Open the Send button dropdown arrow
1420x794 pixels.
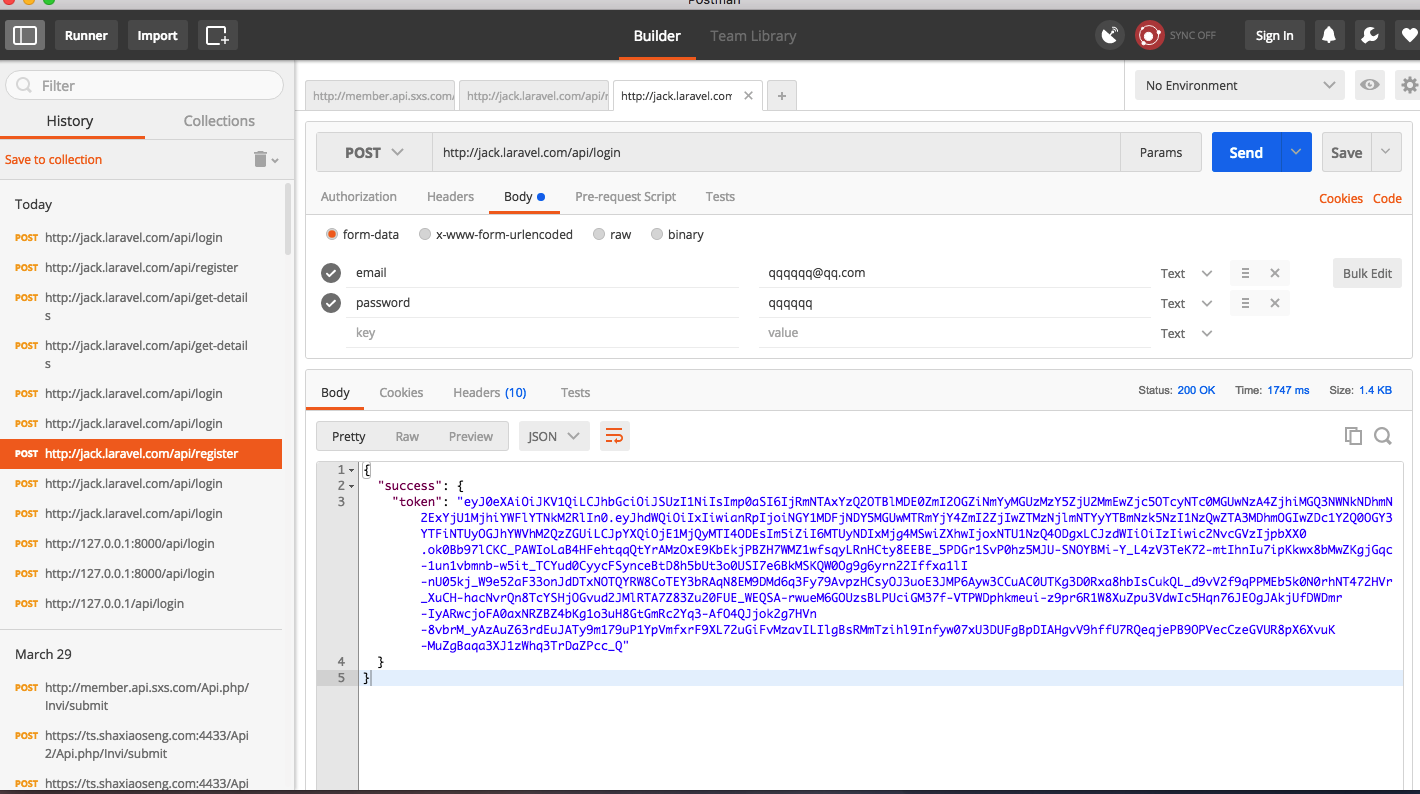coord(1296,152)
